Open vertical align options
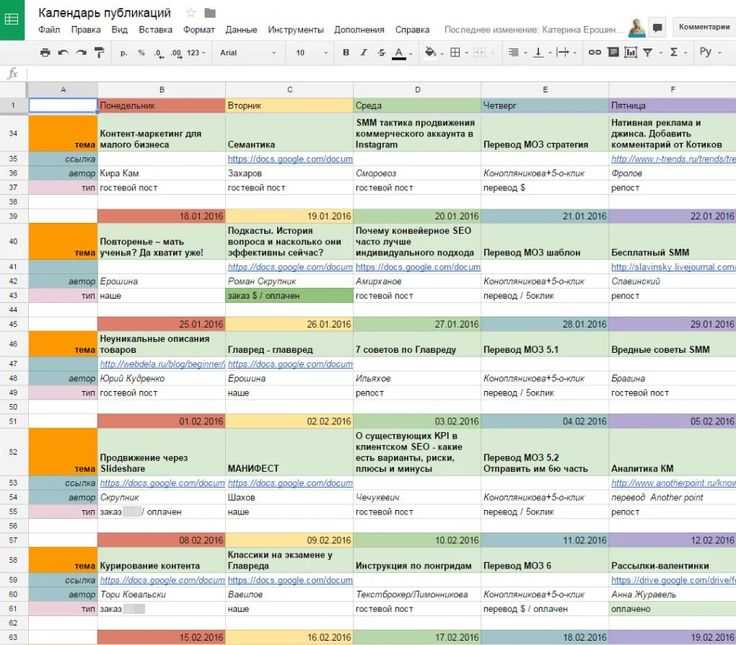Image resolution: width=736 pixels, height=645 pixels. (x=538, y=53)
